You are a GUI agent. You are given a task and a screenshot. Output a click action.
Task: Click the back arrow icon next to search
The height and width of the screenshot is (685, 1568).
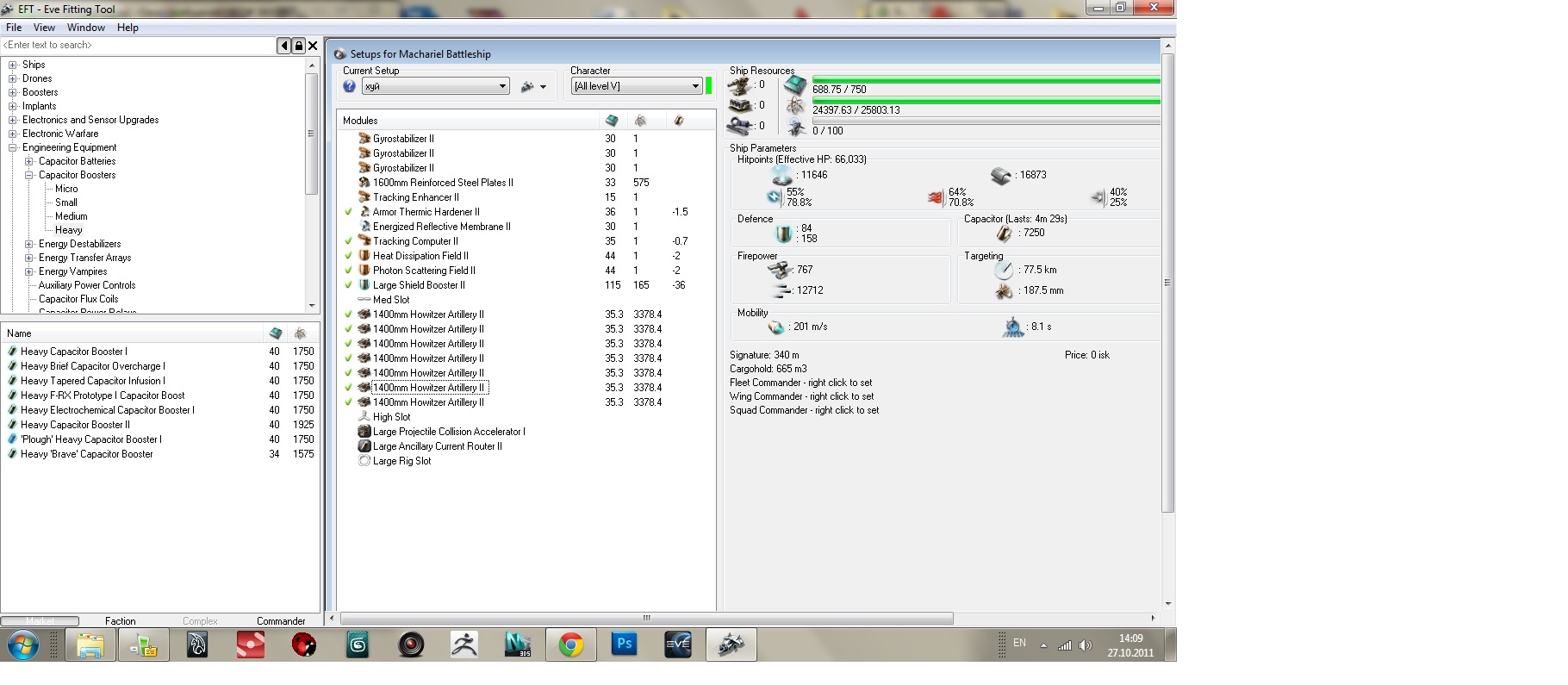coord(283,46)
